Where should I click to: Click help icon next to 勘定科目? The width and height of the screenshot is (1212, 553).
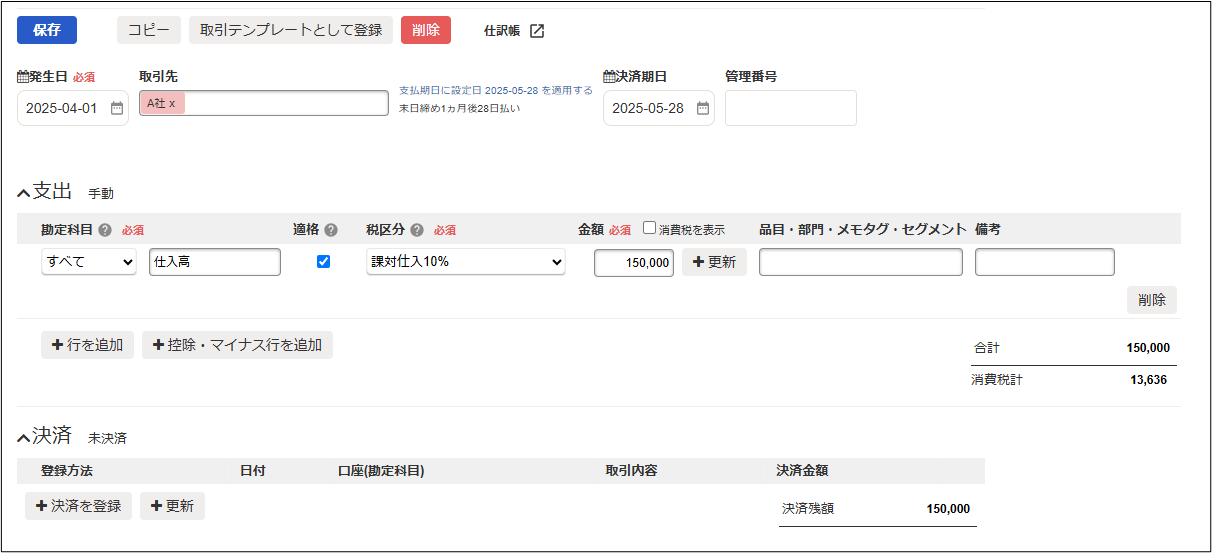[105, 230]
